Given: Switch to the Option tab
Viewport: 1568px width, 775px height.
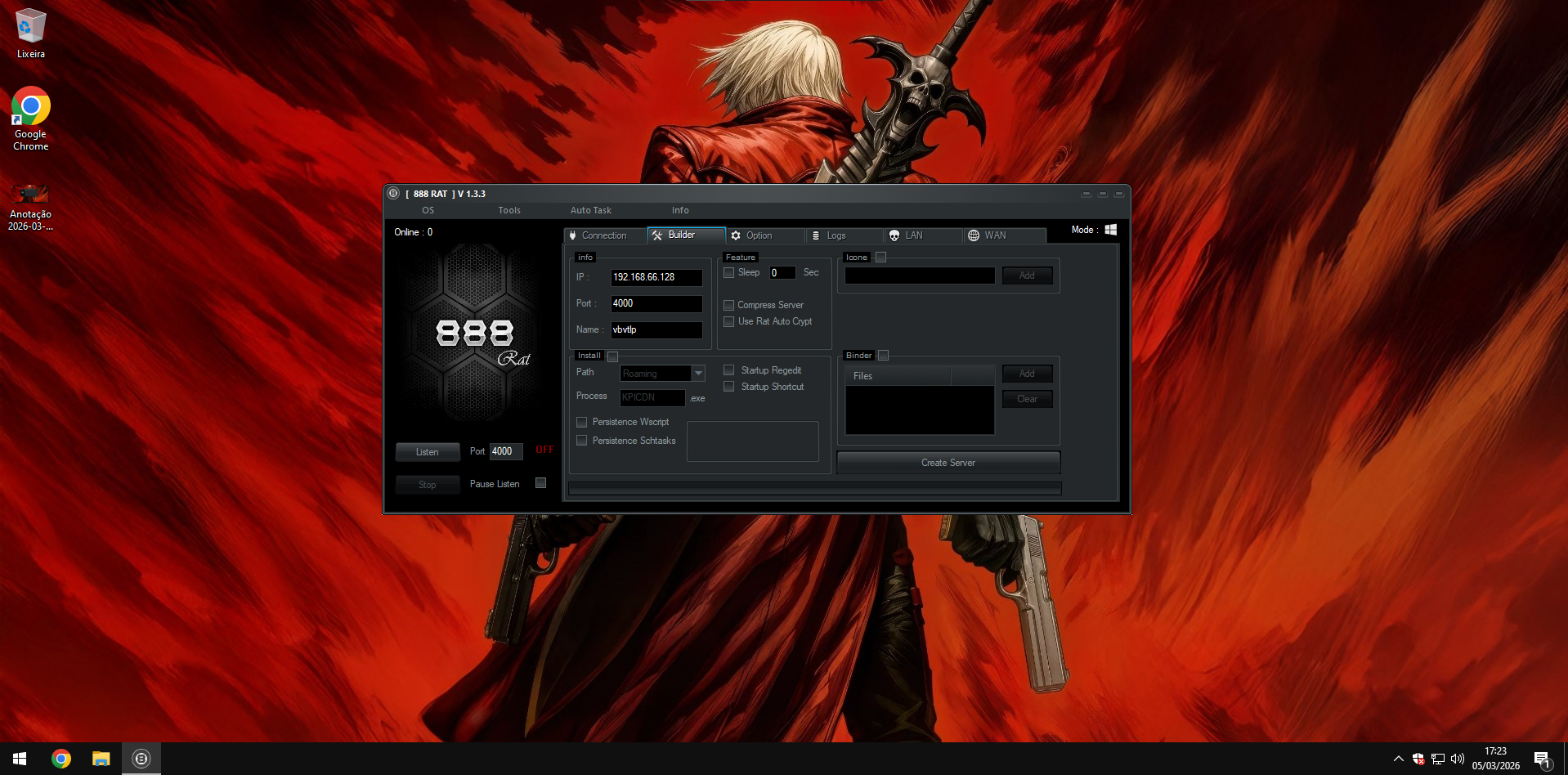Looking at the screenshot, I should click(x=764, y=235).
